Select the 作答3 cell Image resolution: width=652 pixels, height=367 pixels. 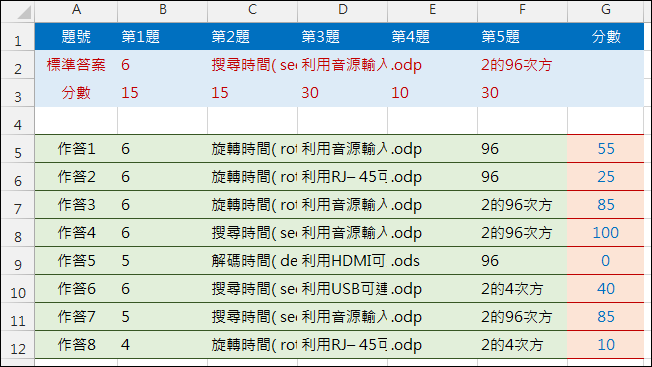pos(76,204)
